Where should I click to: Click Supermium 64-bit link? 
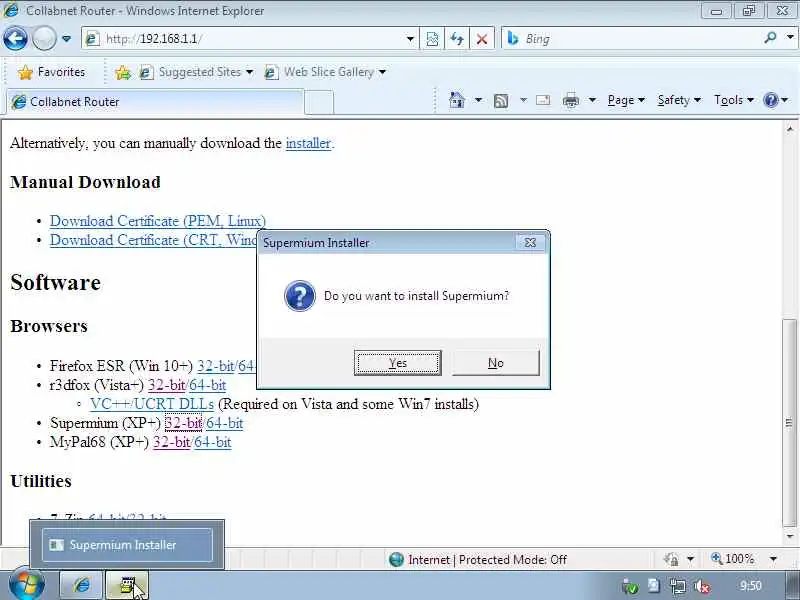(x=224, y=423)
